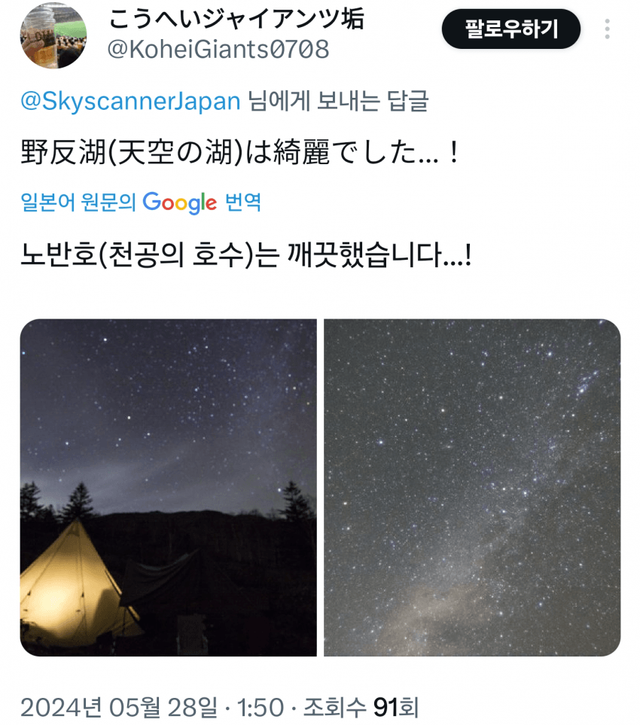
Task: Click the post time 1:50
Action: (x=260, y=707)
